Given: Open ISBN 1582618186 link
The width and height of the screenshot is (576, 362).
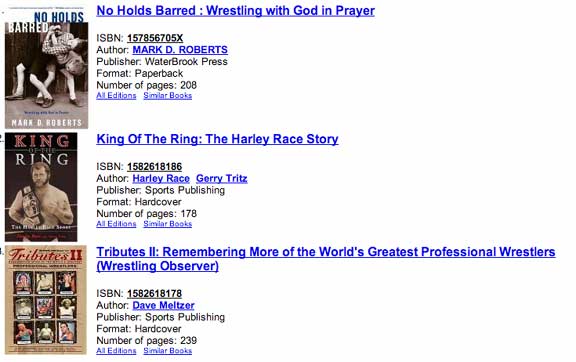Looking at the screenshot, I should 154,166.
